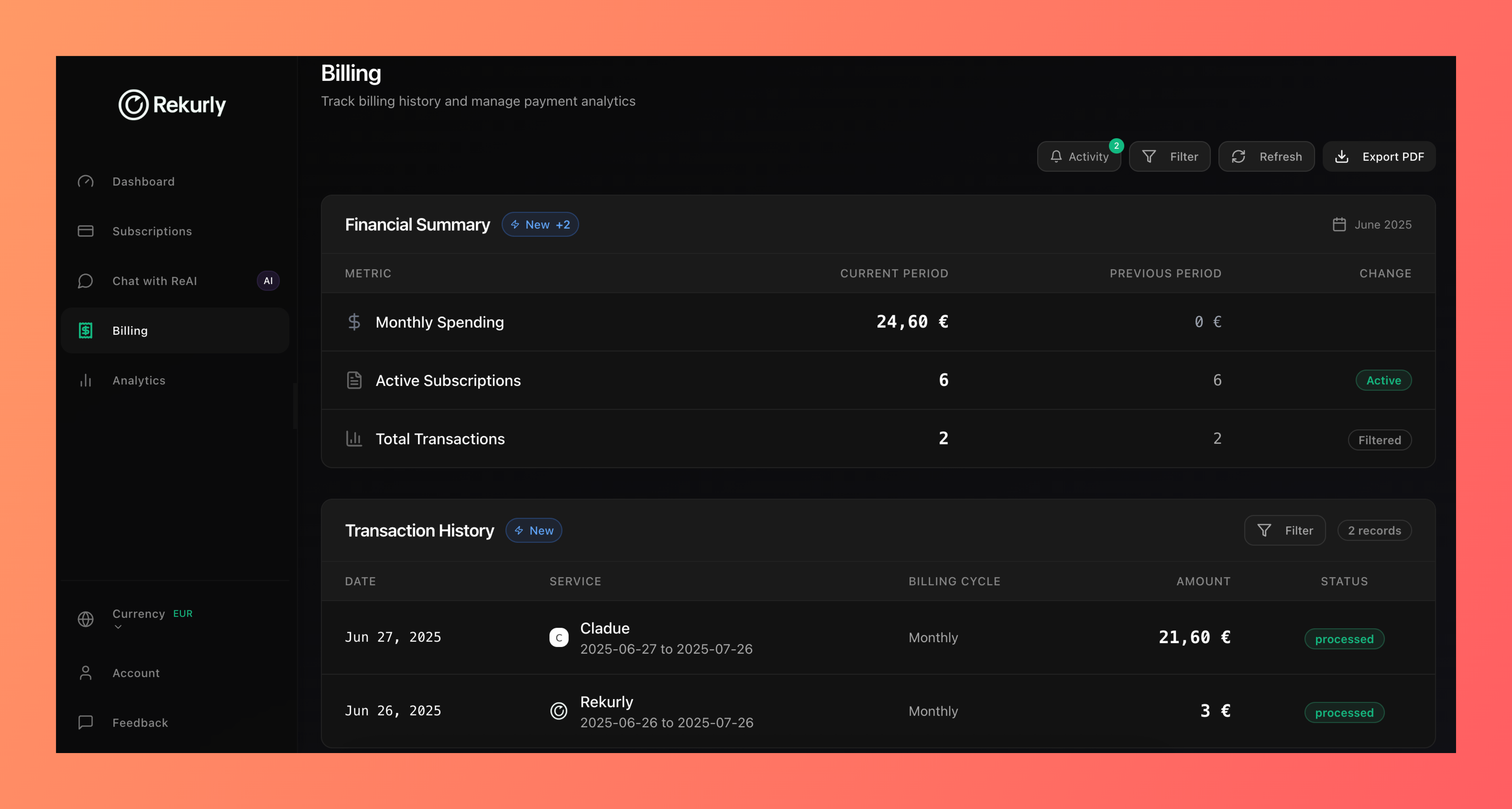Screen dimensions: 1512x809
Task: Refresh the billing data
Action: 1266,156
